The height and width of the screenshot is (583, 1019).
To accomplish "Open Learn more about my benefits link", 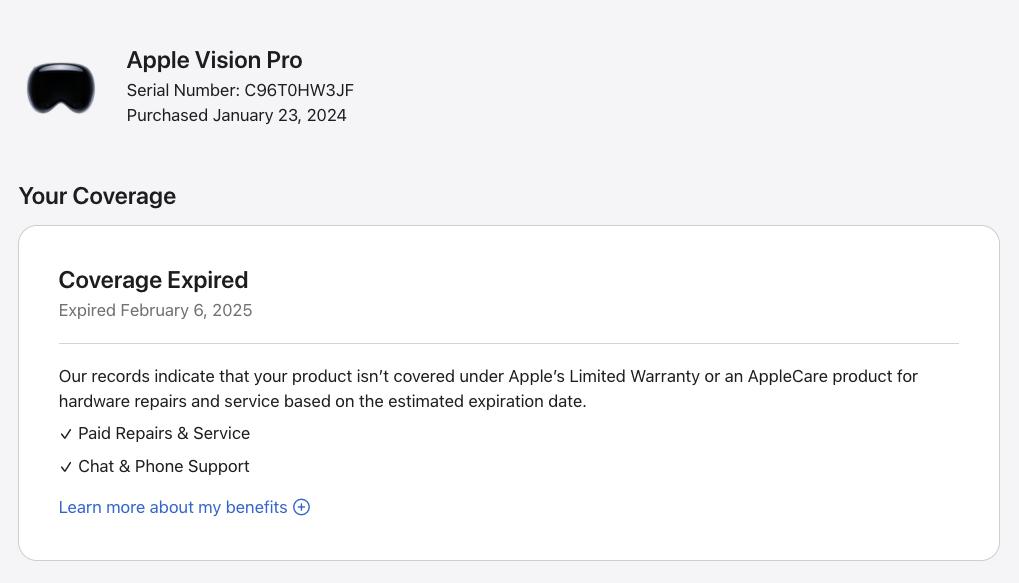I will pyautogui.click(x=173, y=507).
